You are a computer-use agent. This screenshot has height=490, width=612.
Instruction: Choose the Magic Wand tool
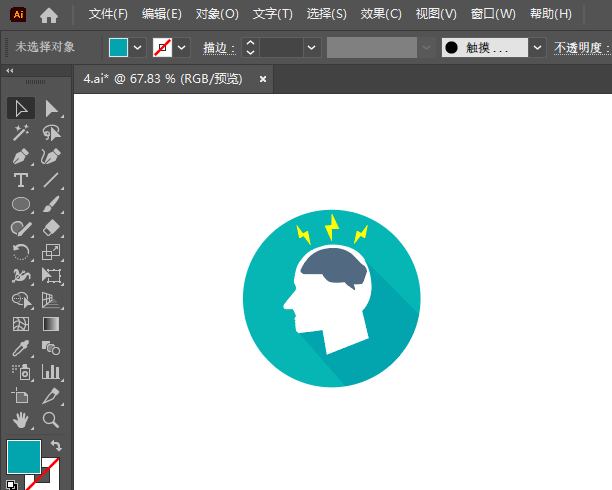click(x=21, y=133)
